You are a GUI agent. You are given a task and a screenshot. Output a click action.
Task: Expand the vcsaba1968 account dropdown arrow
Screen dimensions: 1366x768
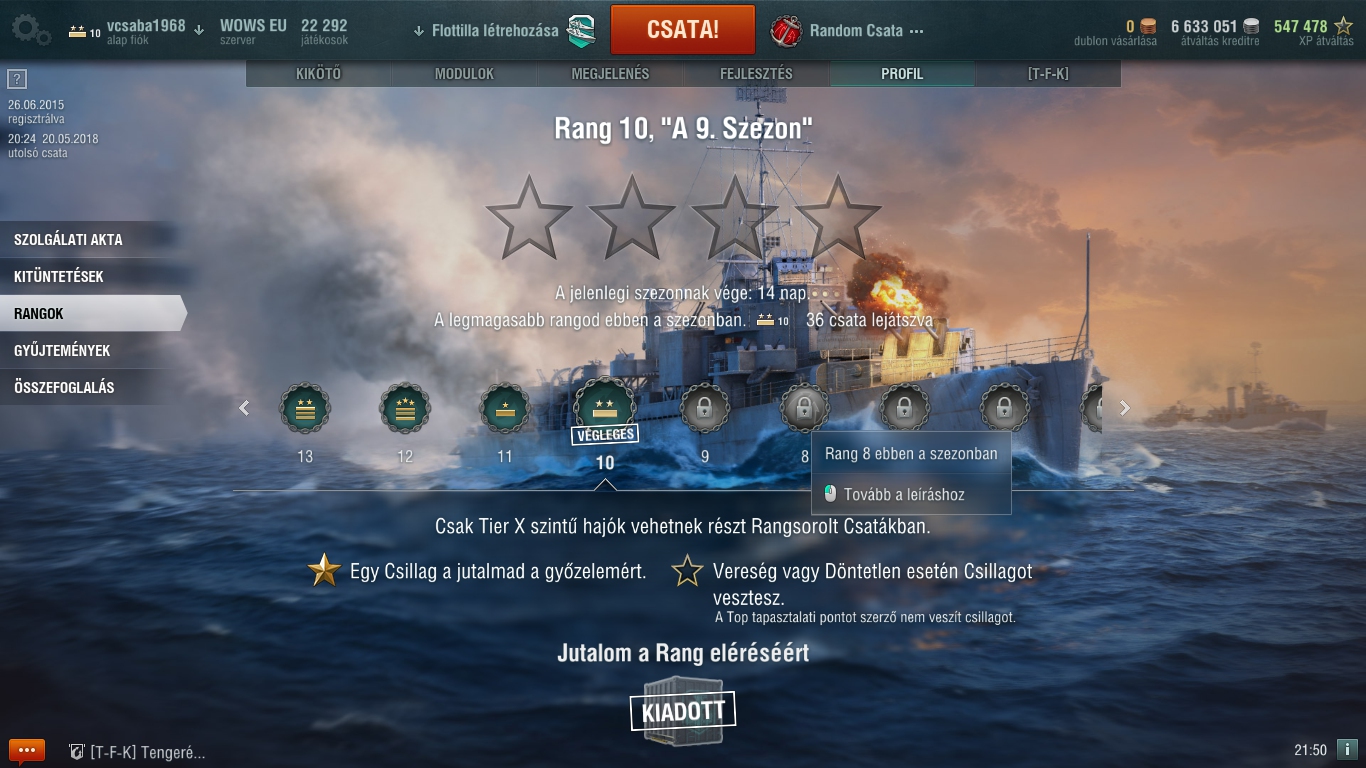[x=199, y=30]
